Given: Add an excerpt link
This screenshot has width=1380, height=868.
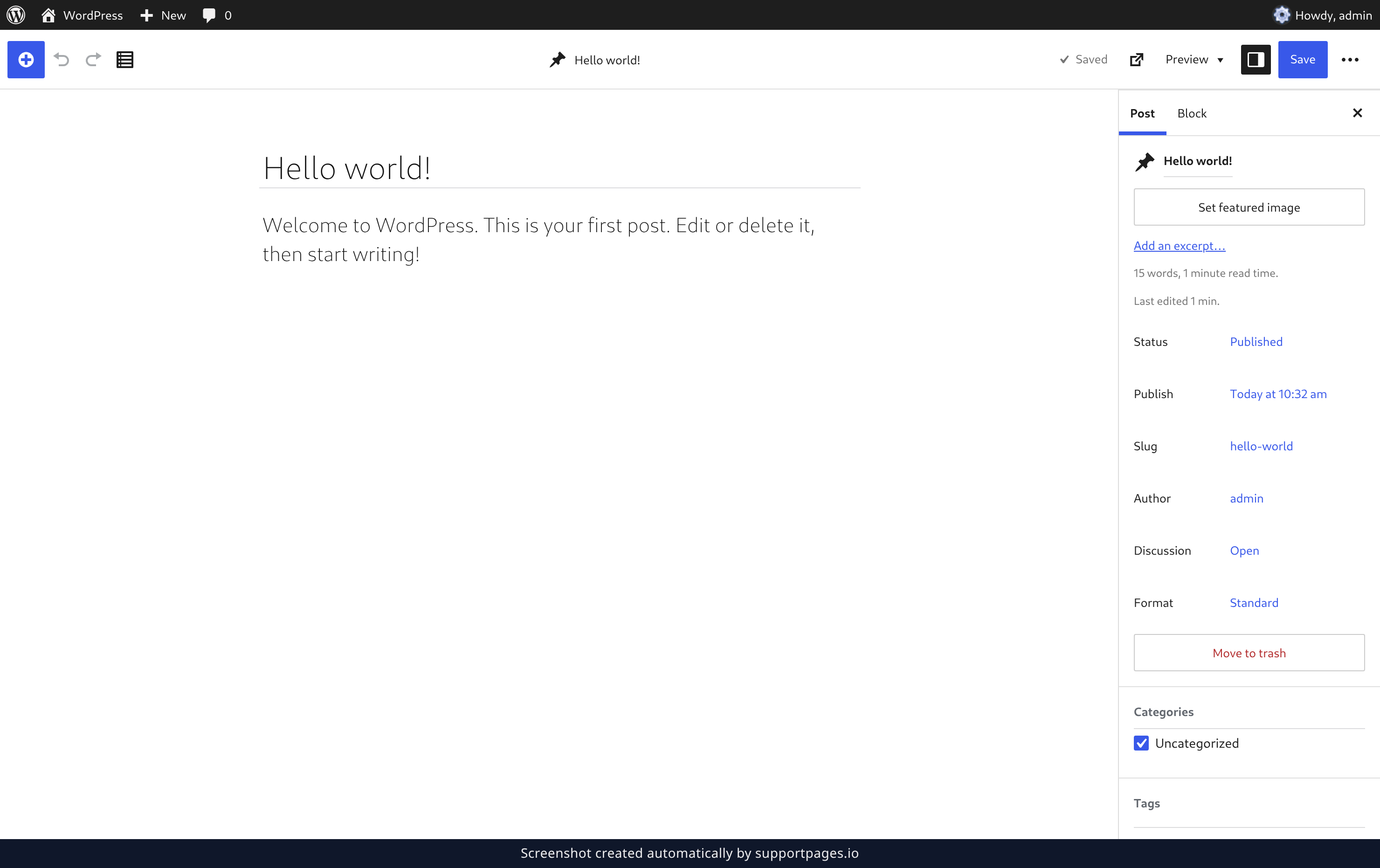Looking at the screenshot, I should point(1180,246).
